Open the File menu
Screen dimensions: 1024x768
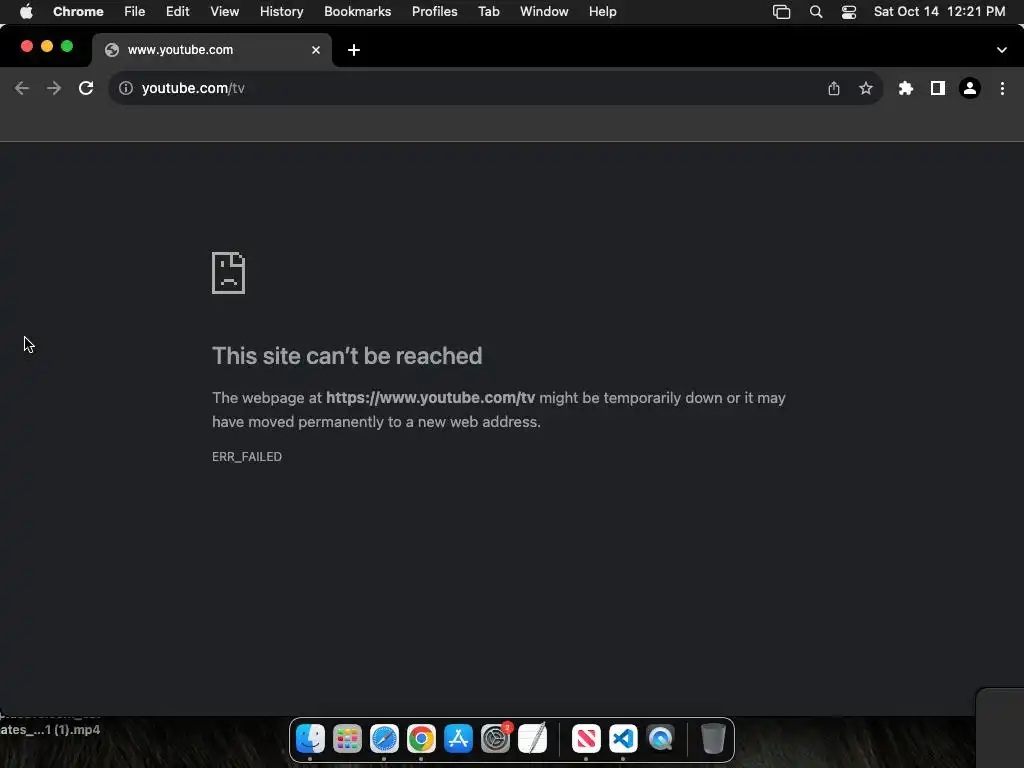click(x=135, y=12)
